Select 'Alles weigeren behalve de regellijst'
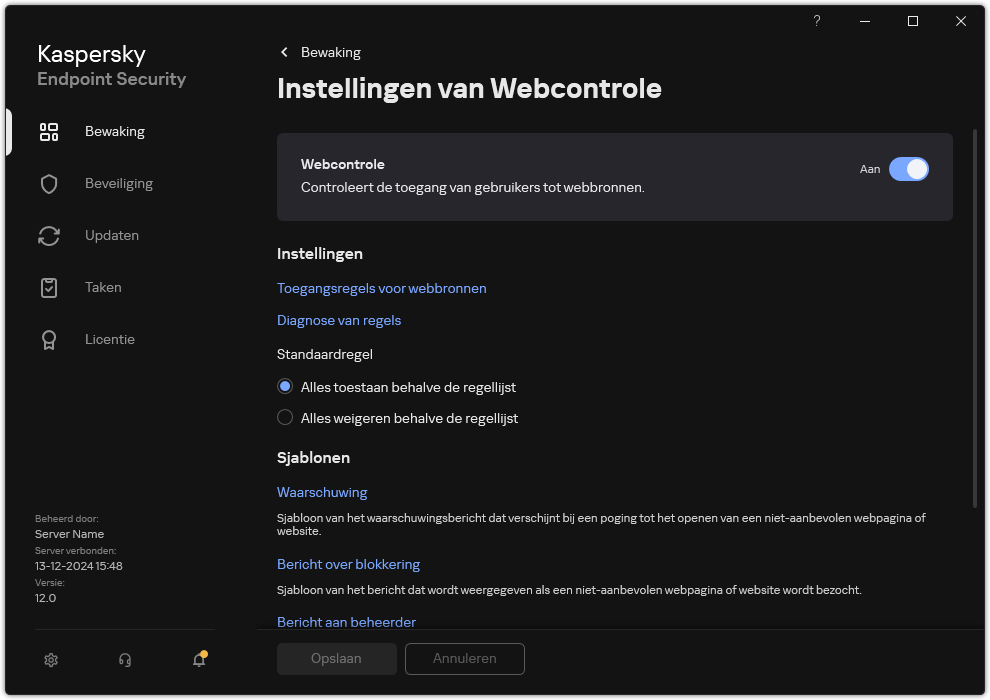This screenshot has width=990, height=700. (285, 417)
